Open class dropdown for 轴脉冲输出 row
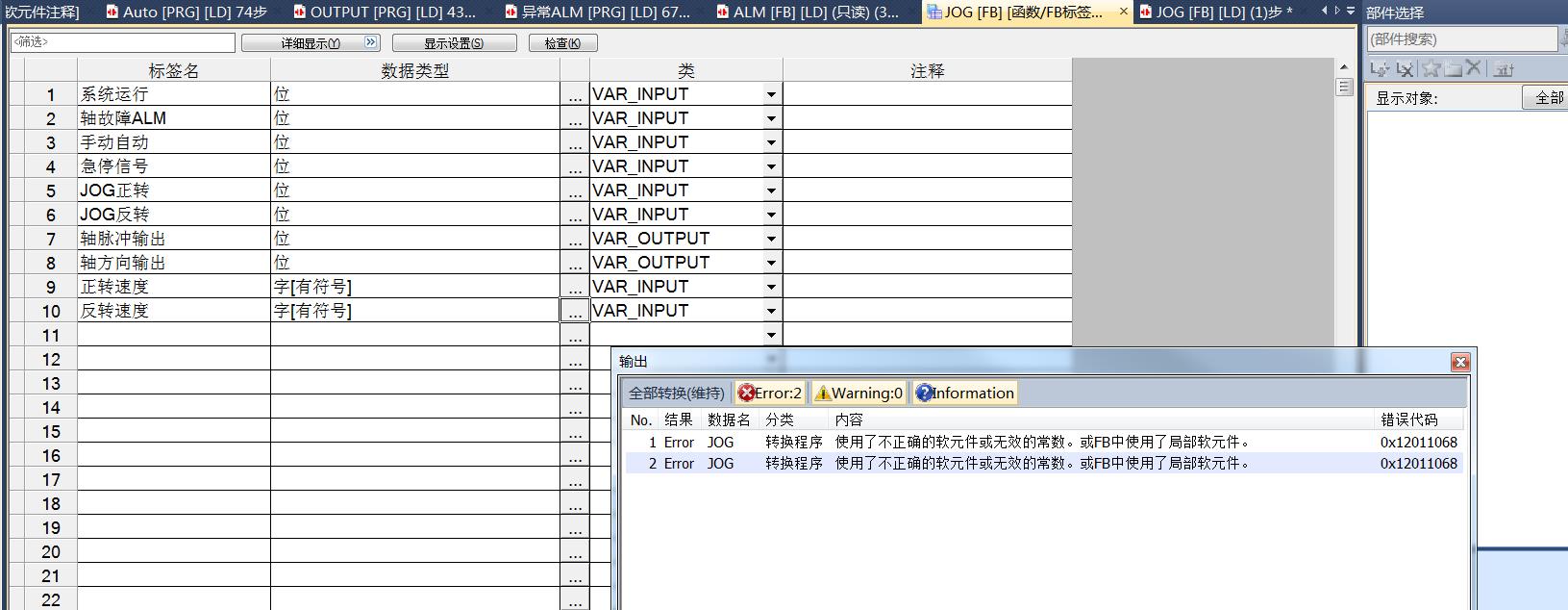The height and width of the screenshot is (610, 1568). (771, 239)
